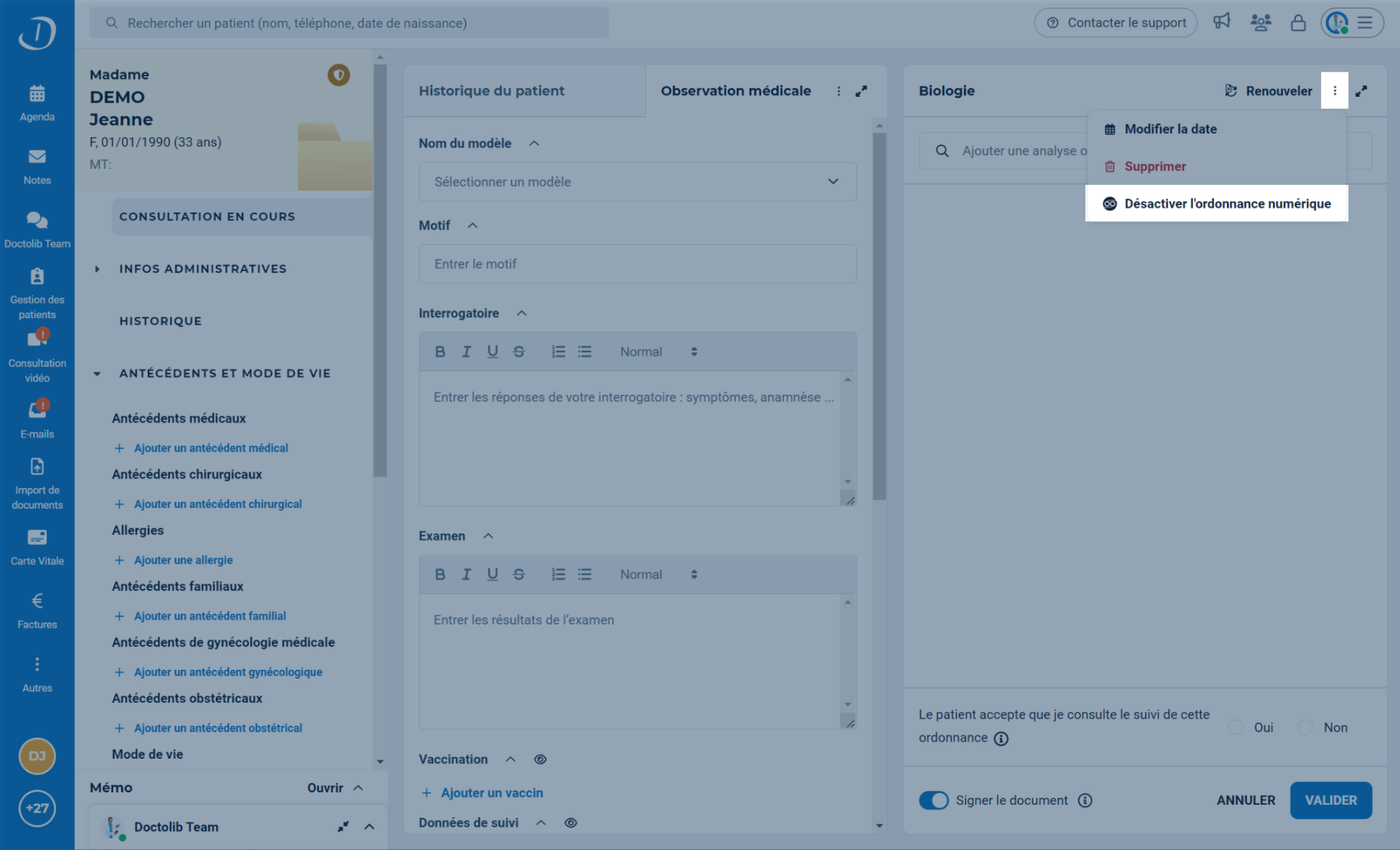Click Ajouter un antécédent médical link
The width and height of the screenshot is (1400, 850).
(x=211, y=448)
